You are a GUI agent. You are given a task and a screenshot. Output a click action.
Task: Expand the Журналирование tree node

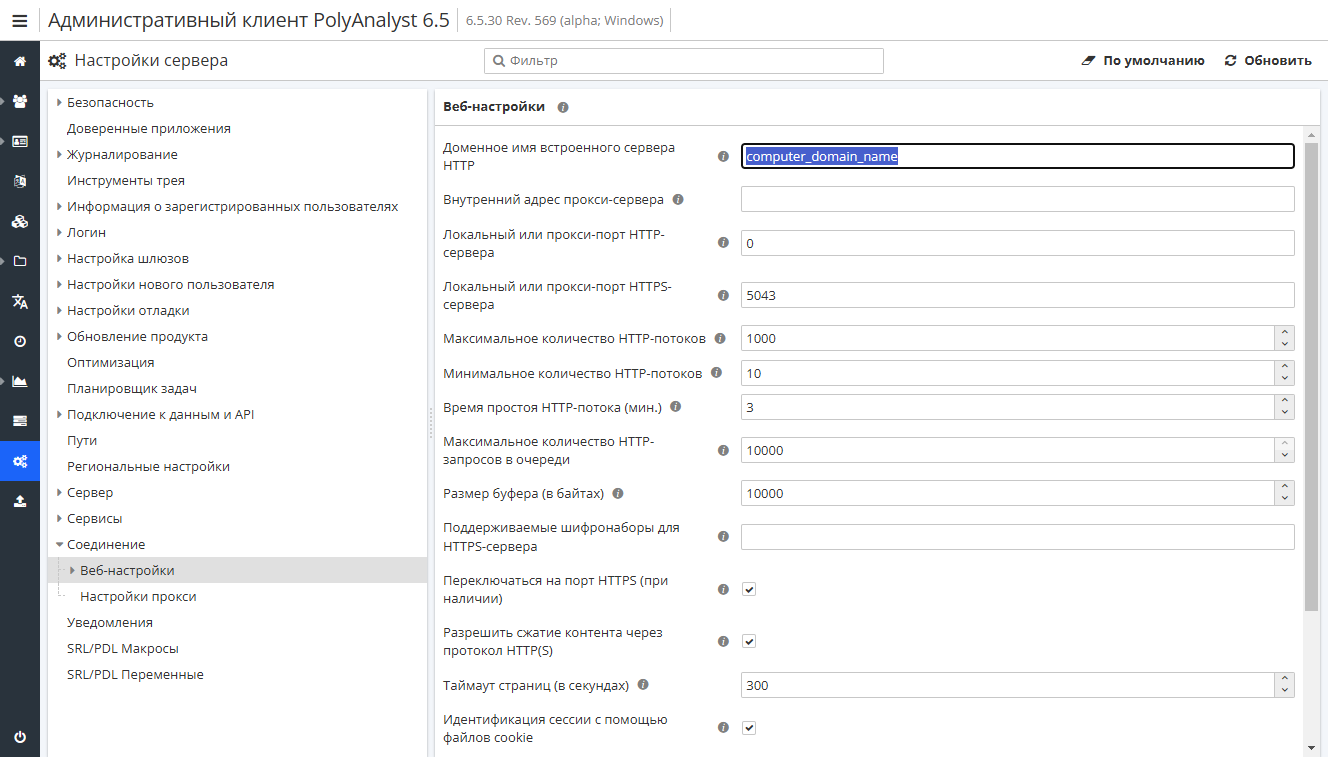(60, 154)
